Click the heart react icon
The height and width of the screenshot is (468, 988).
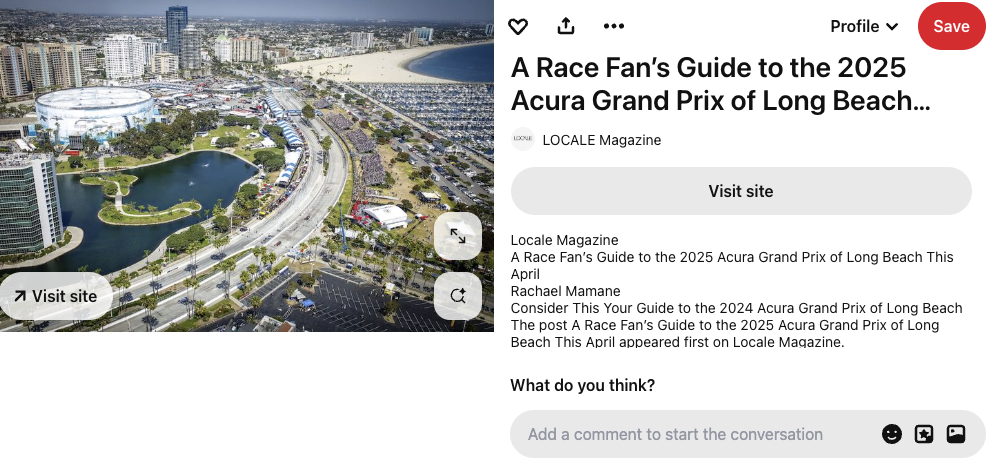(x=517, y=27)
